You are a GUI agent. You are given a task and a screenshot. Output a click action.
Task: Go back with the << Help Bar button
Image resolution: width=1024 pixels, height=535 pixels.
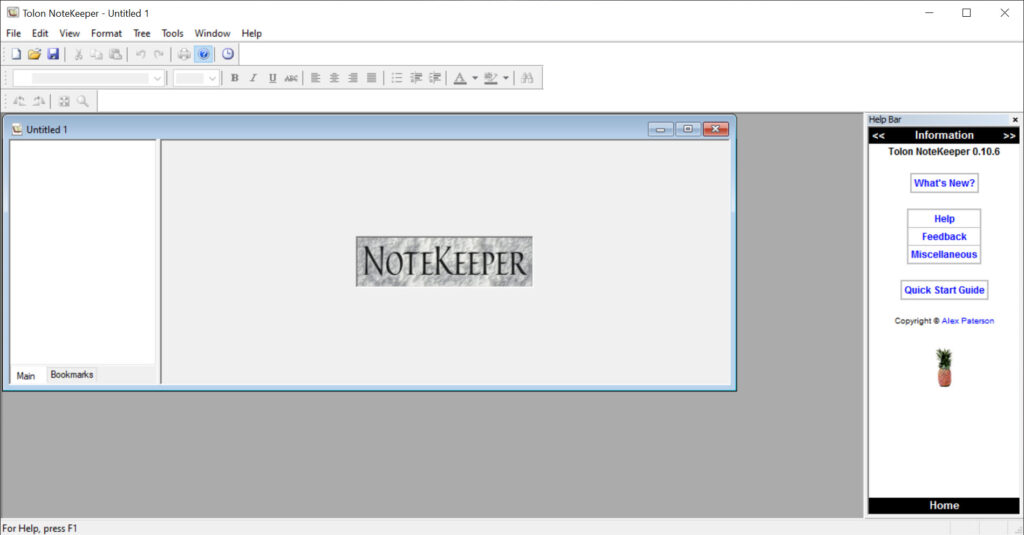coord(878,135)
